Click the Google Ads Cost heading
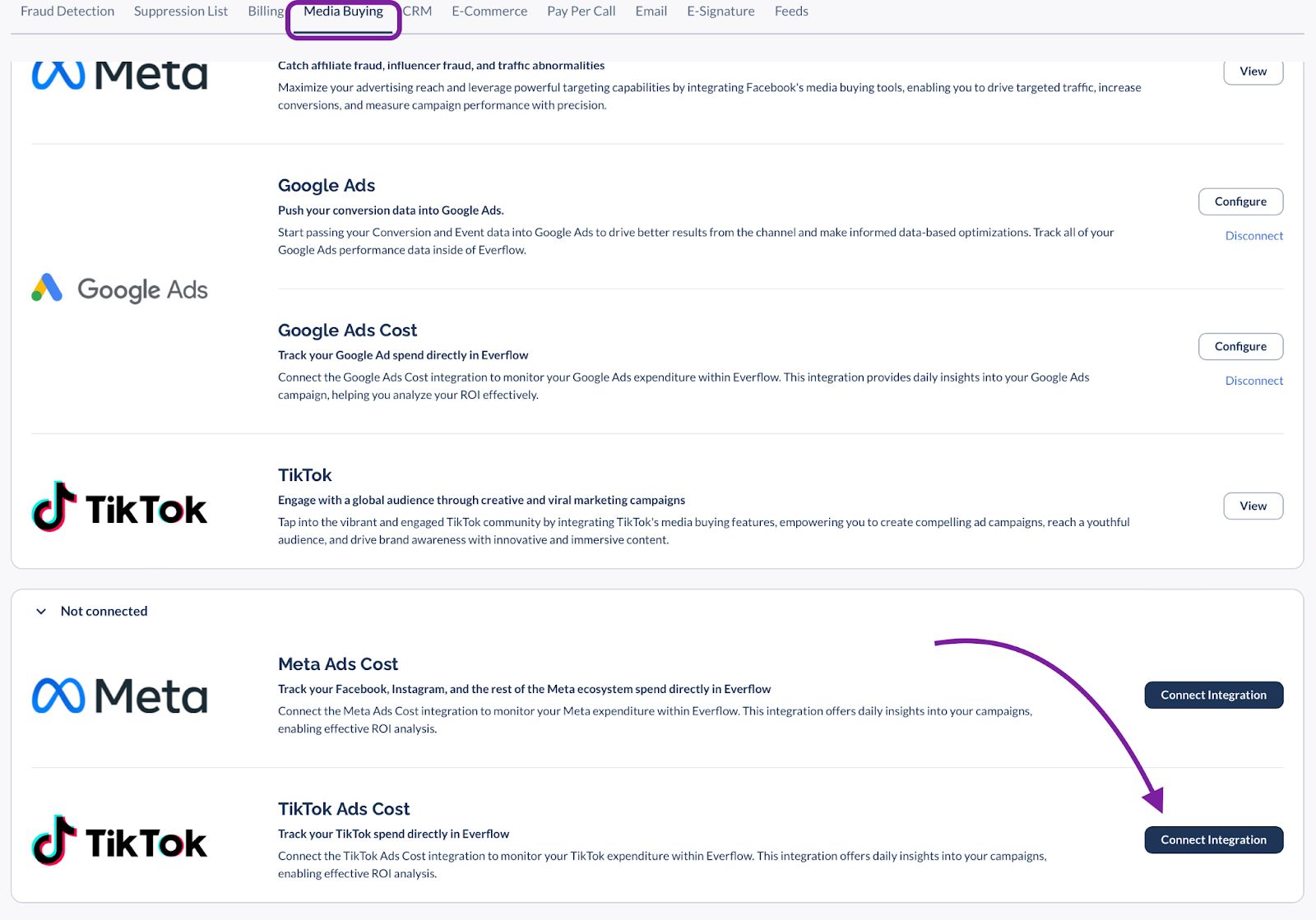Image resolution: width=1316 pixels, height=920 pixels. pyautogui.click(x=347, y=331)
